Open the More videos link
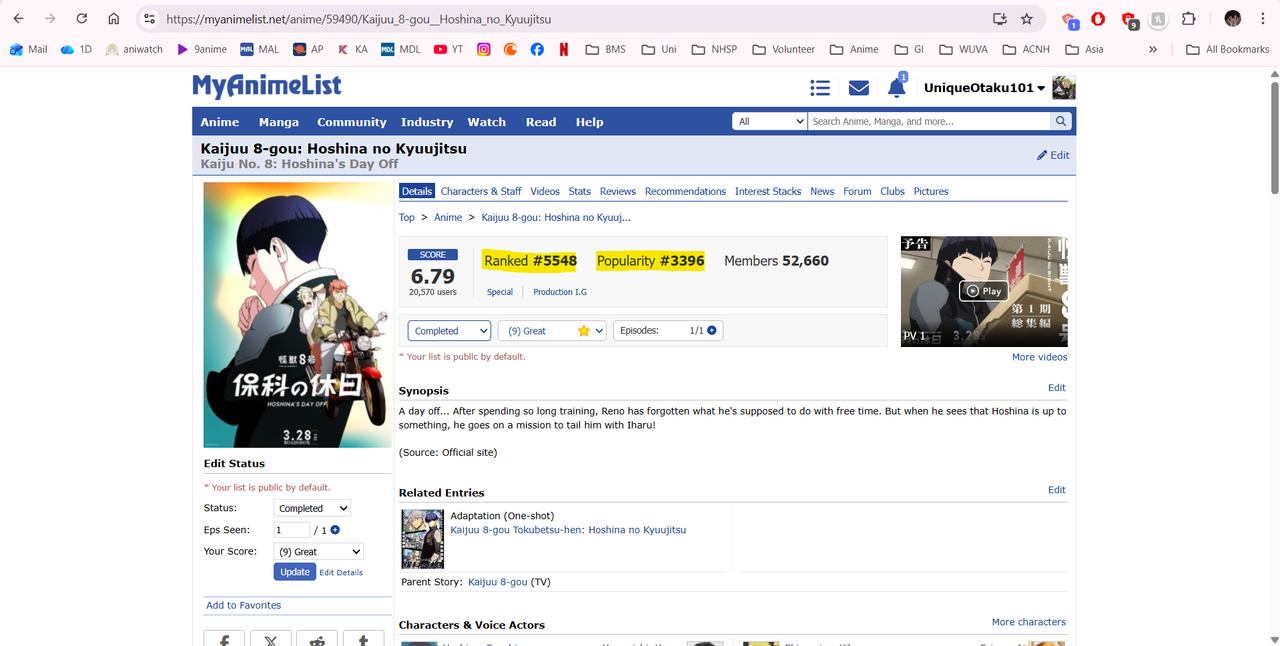Screen dimensions: 1280x646 [x=1039, y=357]
